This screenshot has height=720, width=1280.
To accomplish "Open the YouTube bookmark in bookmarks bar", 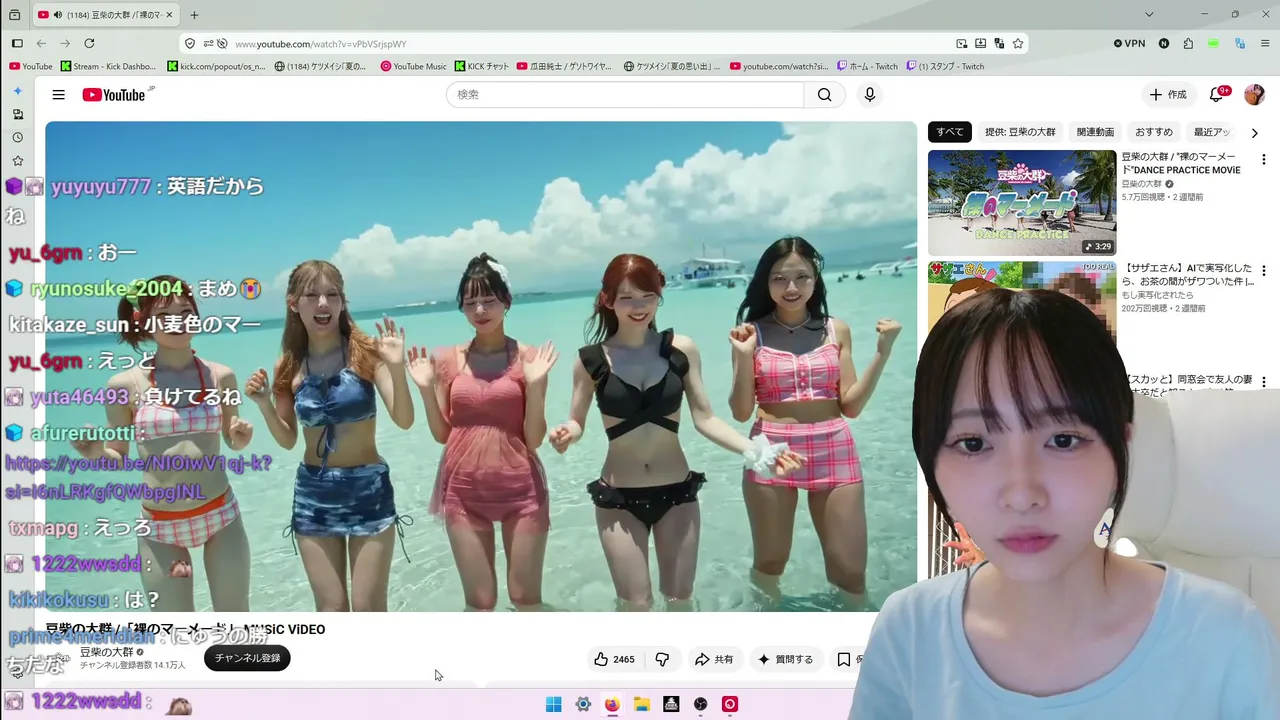I will click(30, 66).
